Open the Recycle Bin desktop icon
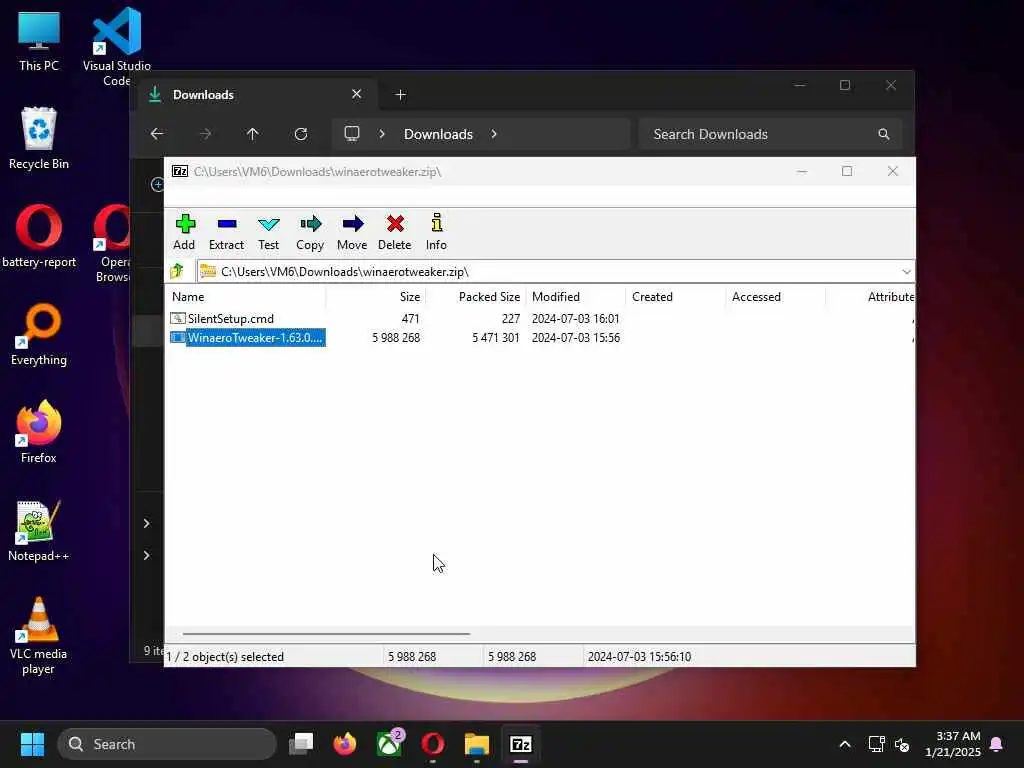The width and height of the screenshot is (1024, 768). [39, 138]
